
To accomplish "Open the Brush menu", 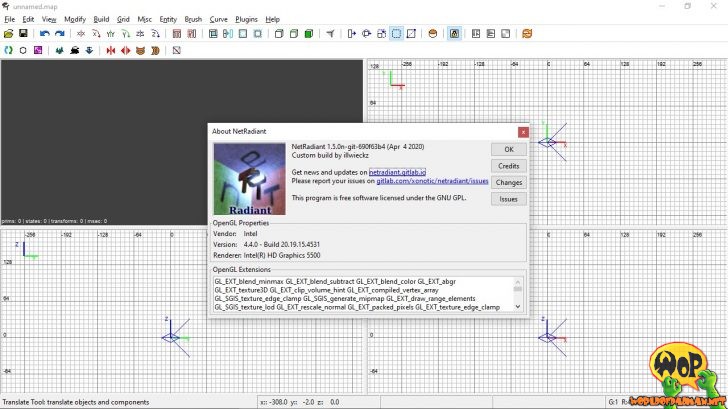I will click(193, 19).
